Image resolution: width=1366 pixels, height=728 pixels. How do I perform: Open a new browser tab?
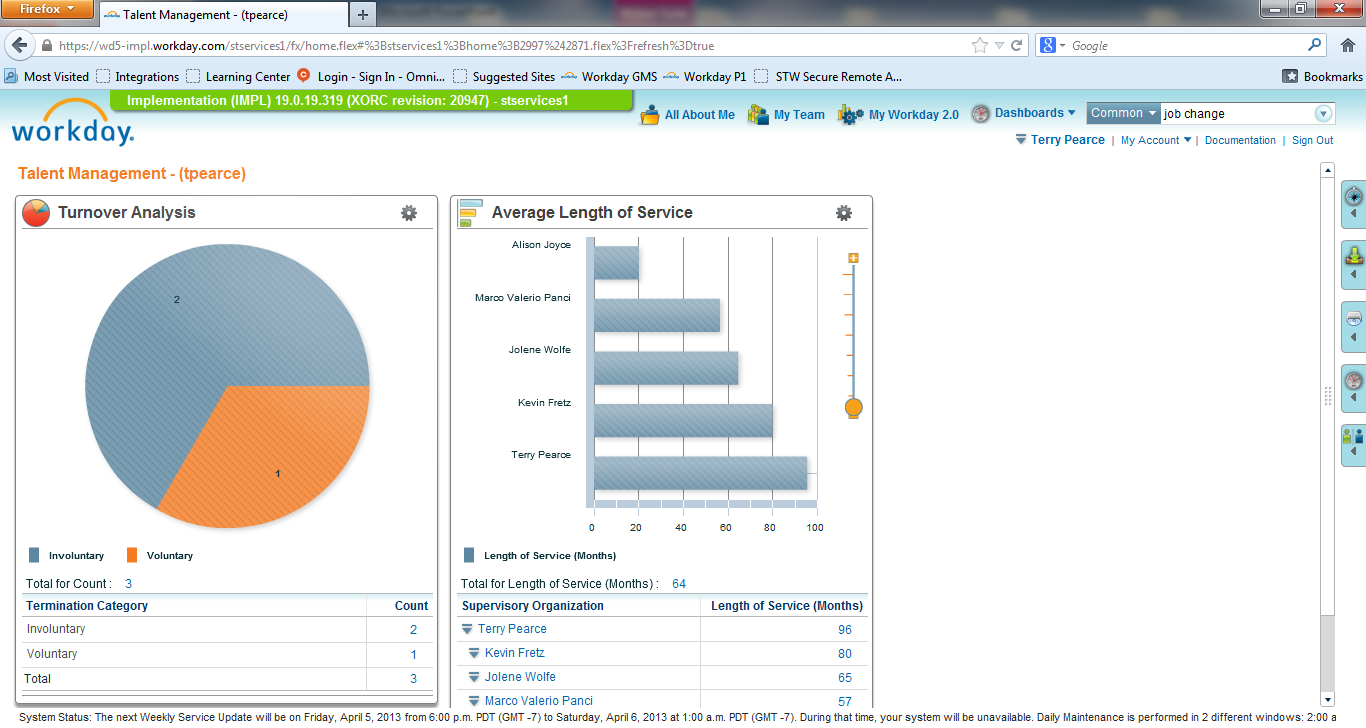coord(362,14)
